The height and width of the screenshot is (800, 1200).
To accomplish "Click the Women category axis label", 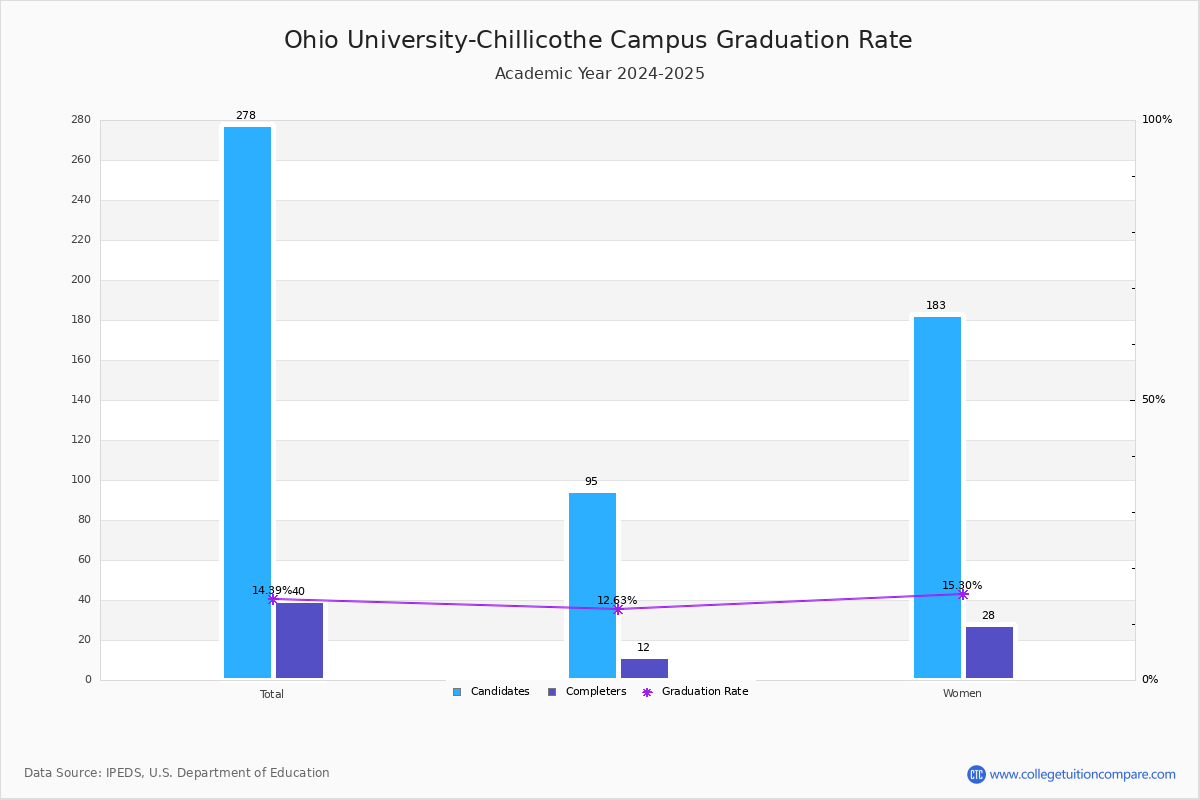I will coord(962,694).
